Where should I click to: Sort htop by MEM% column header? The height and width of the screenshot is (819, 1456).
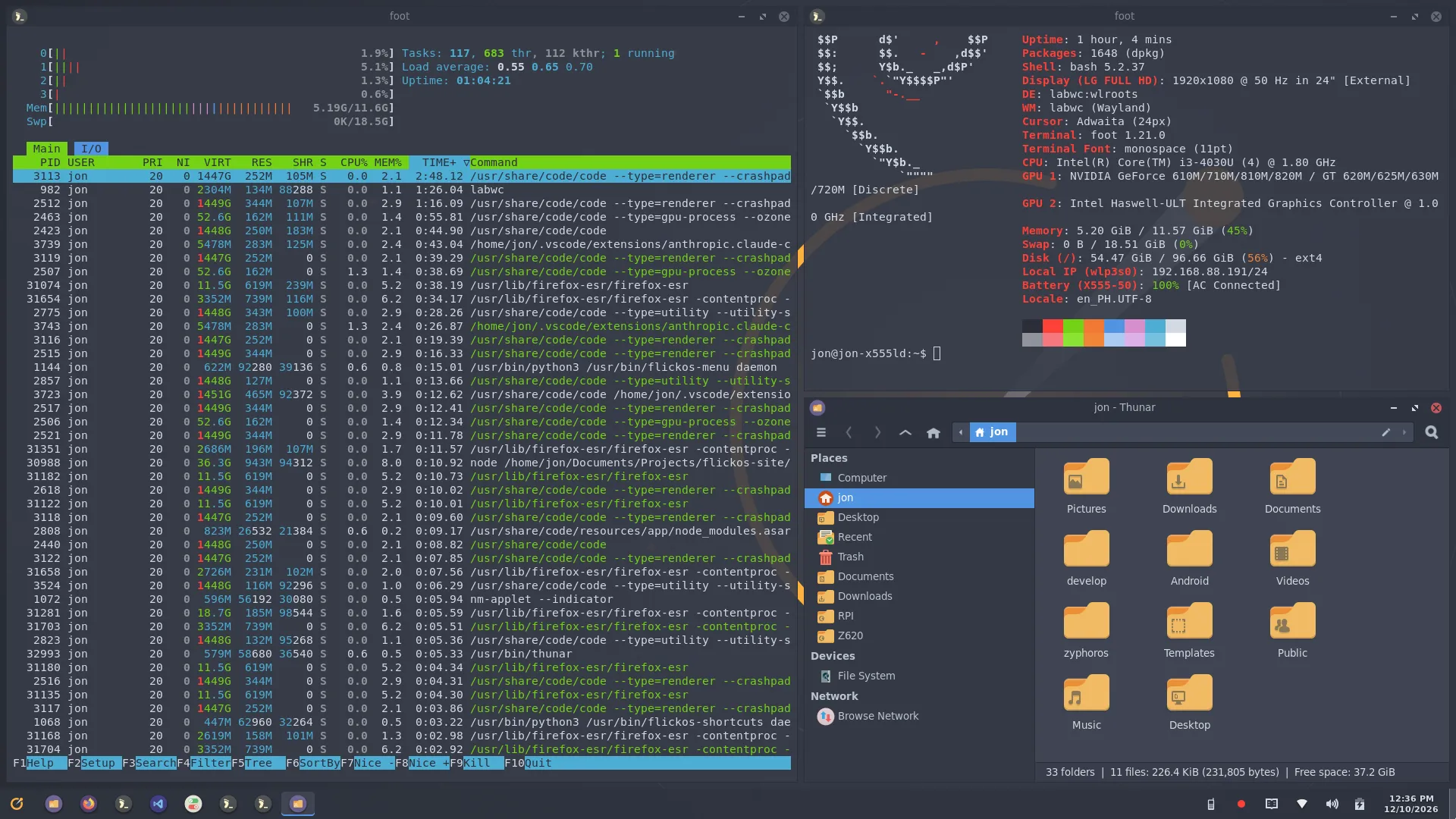tap(388, 162)
